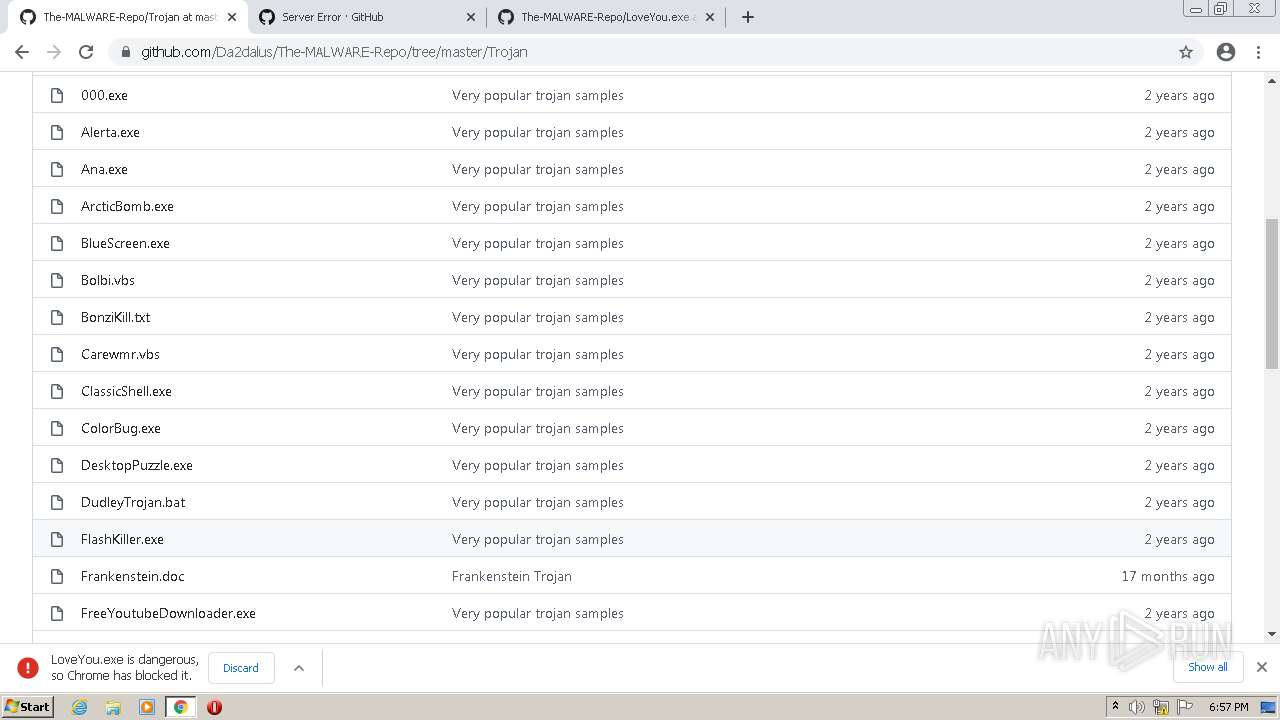1280x720 pixels.
Task: Show all downloads
Action: point(1208,667)
